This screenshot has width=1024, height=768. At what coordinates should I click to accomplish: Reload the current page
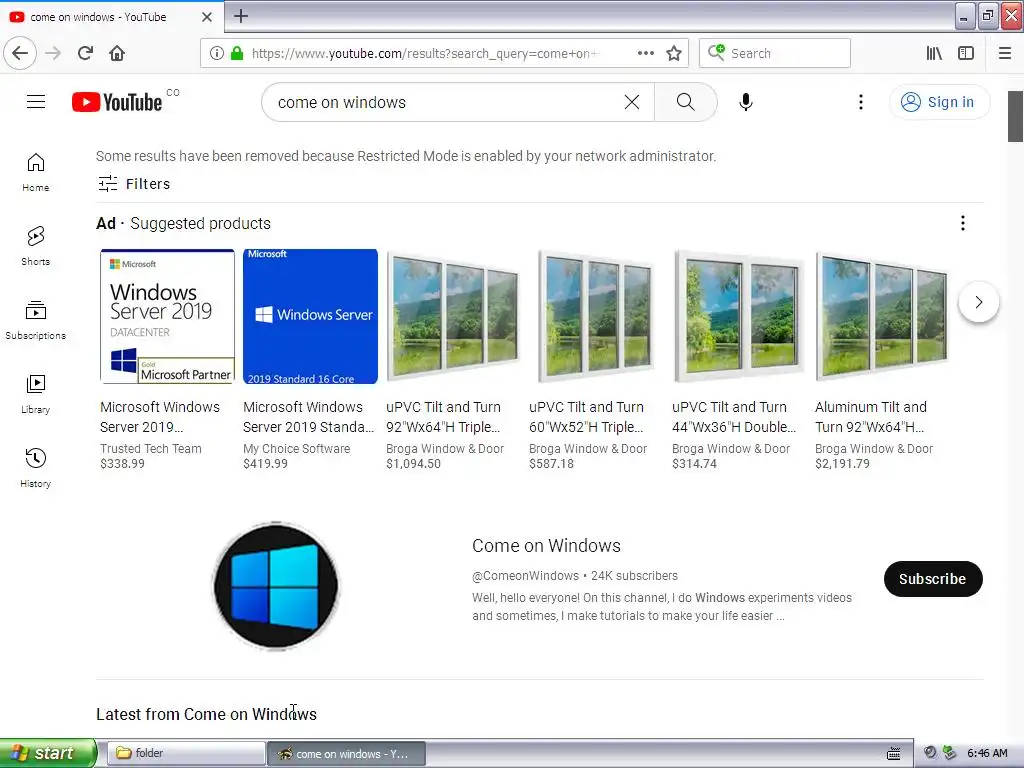tap(85, 53)
